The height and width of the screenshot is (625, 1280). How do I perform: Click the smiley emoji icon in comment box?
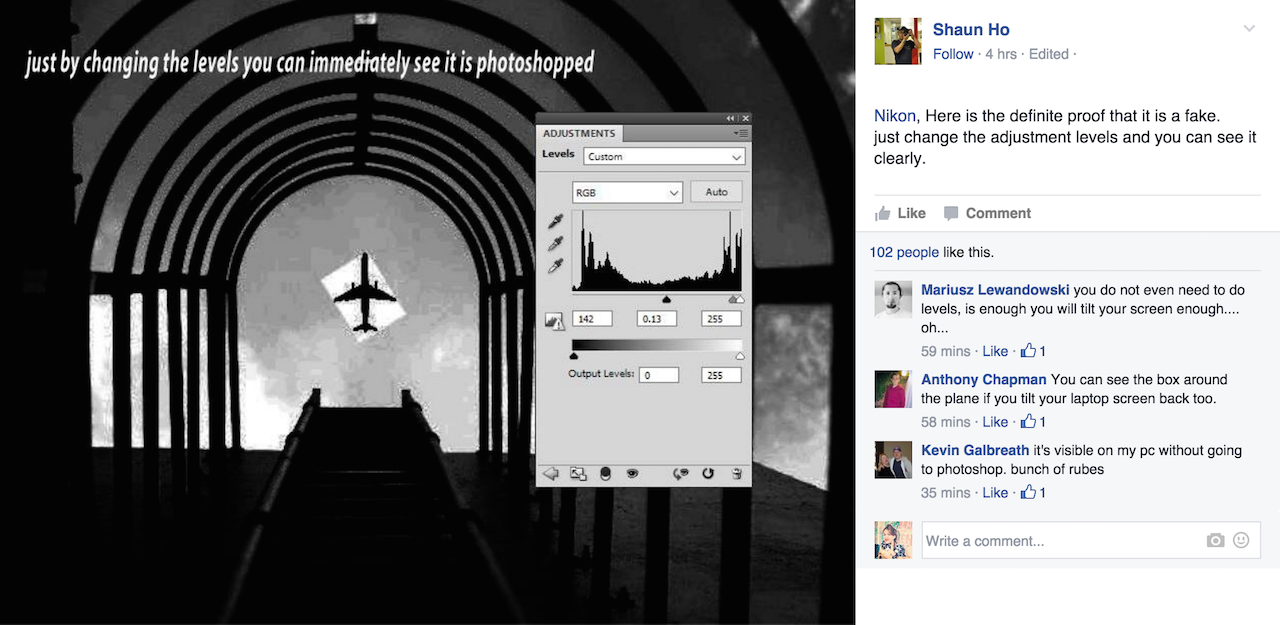coord(1241,540)
